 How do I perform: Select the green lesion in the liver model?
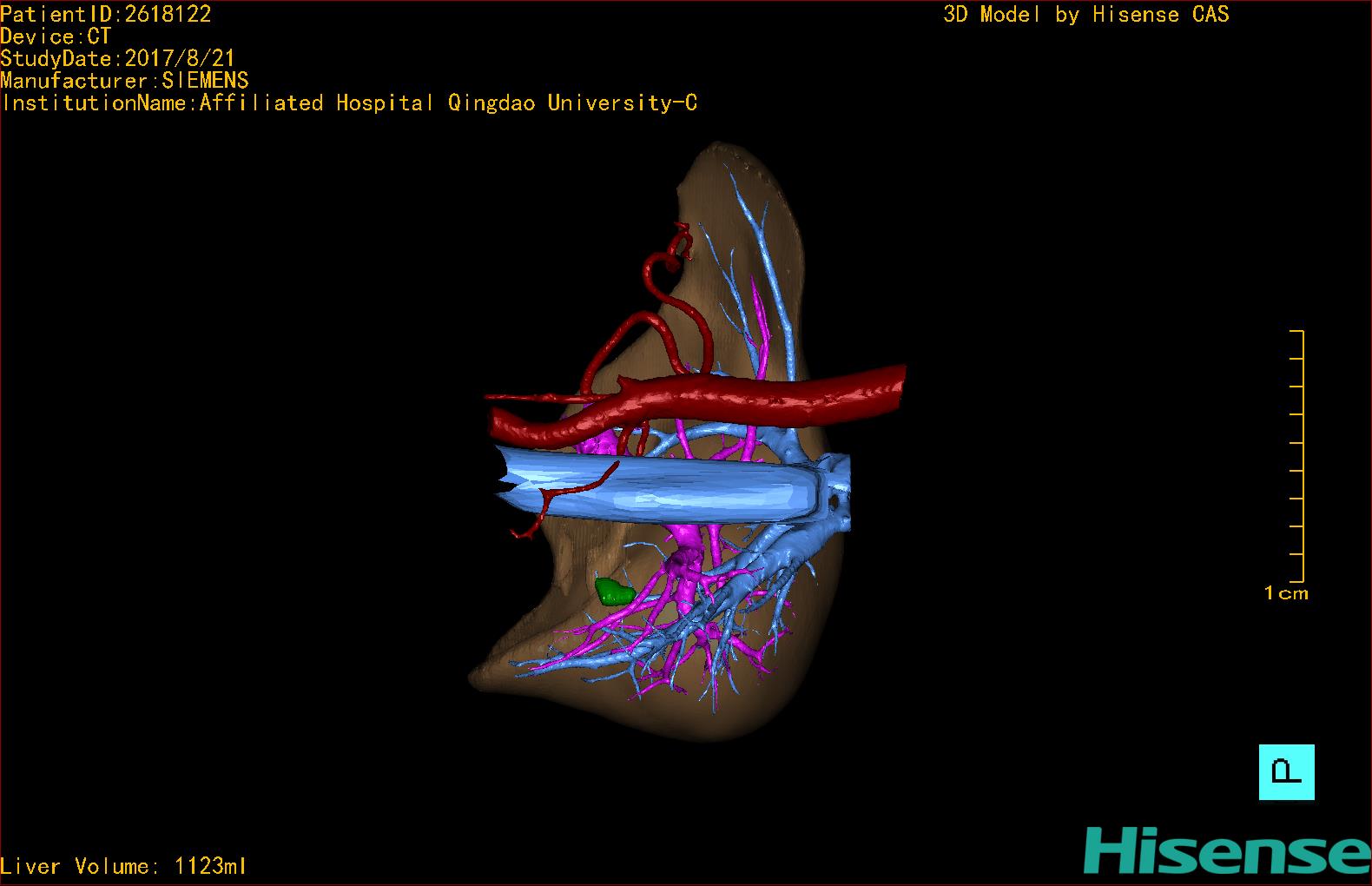pos(615,591)
